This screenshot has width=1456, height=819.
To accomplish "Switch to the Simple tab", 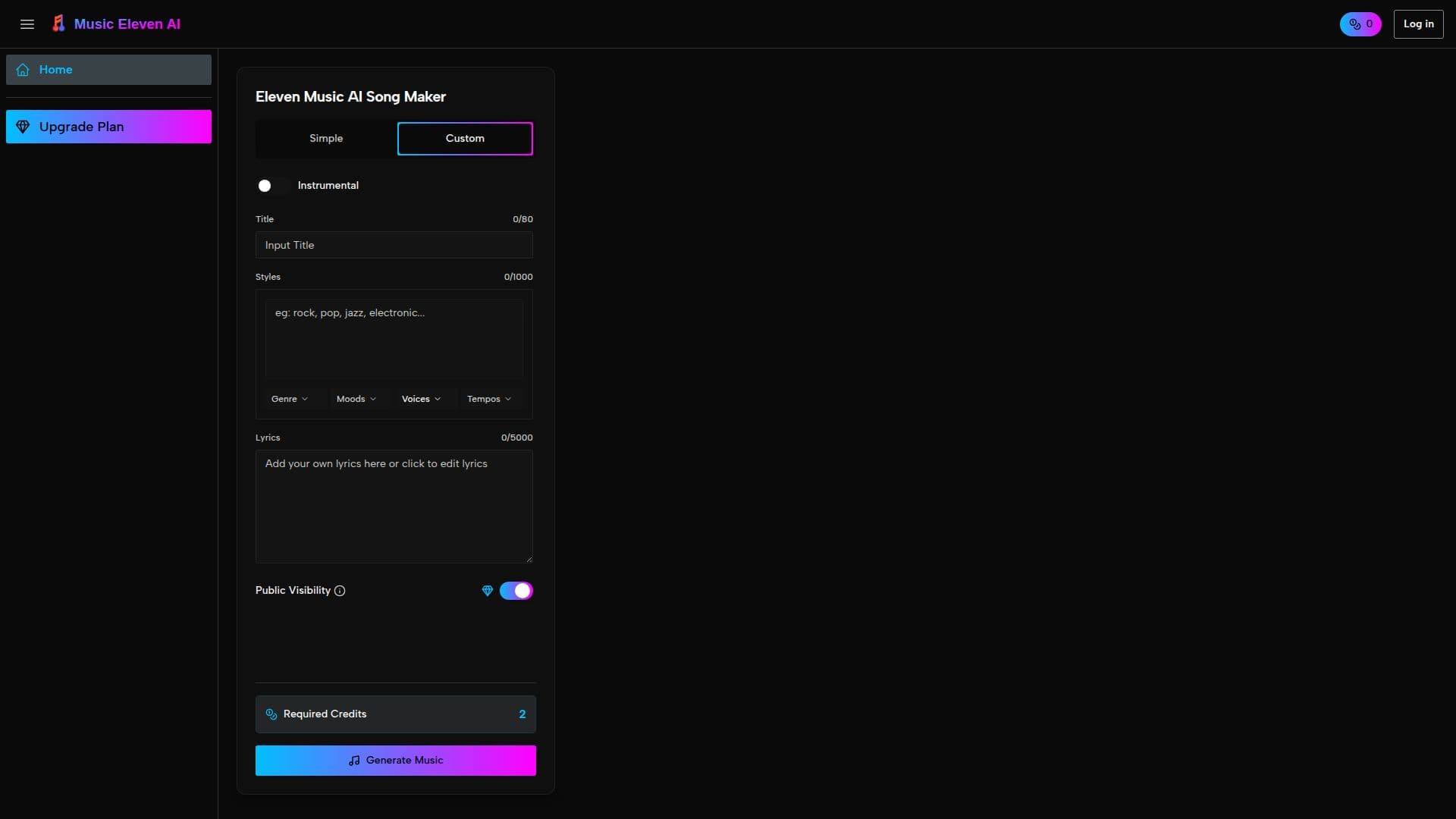I will (x=326, y=139).
